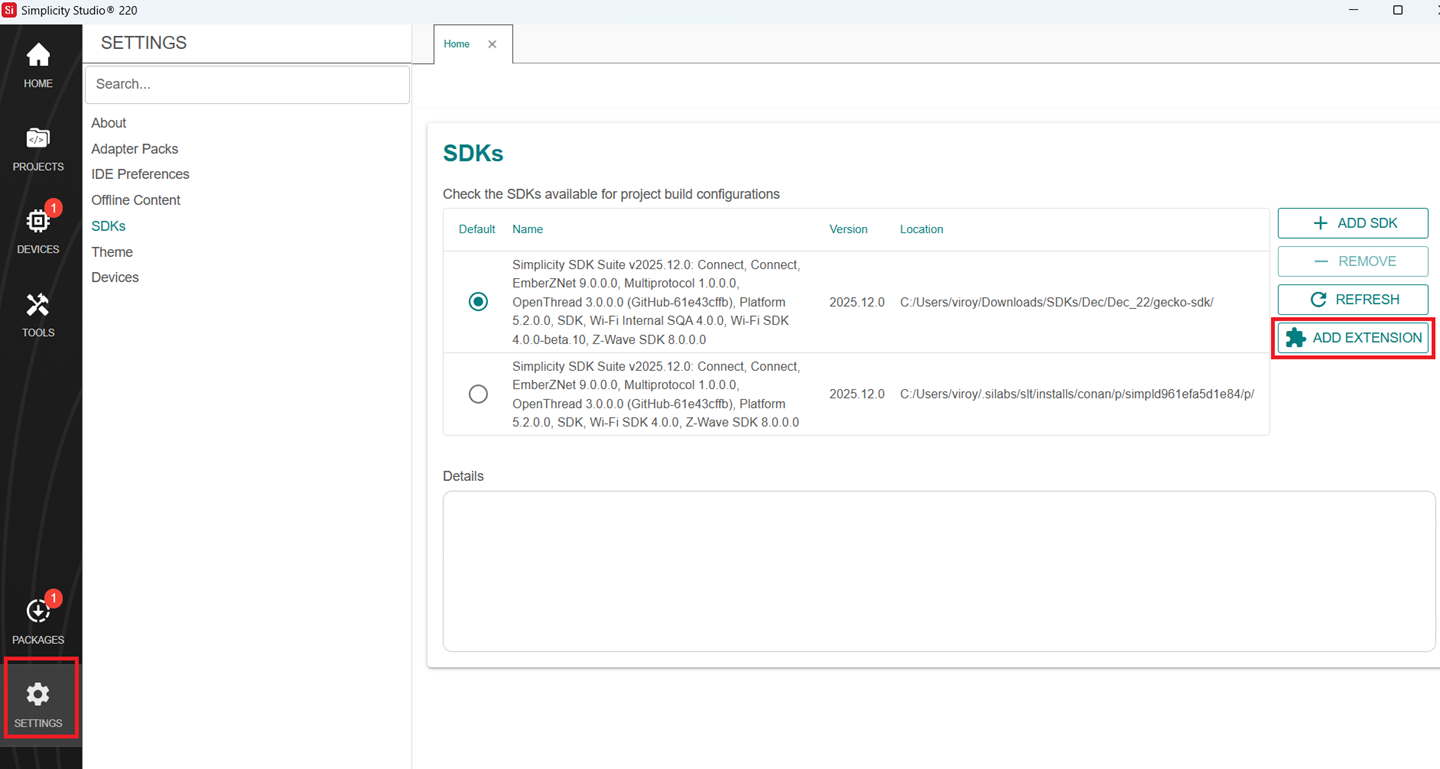The height and width of the screenshot is (769, 1440).
Task: Switch to the Home tab
Action: click(456, 44)
